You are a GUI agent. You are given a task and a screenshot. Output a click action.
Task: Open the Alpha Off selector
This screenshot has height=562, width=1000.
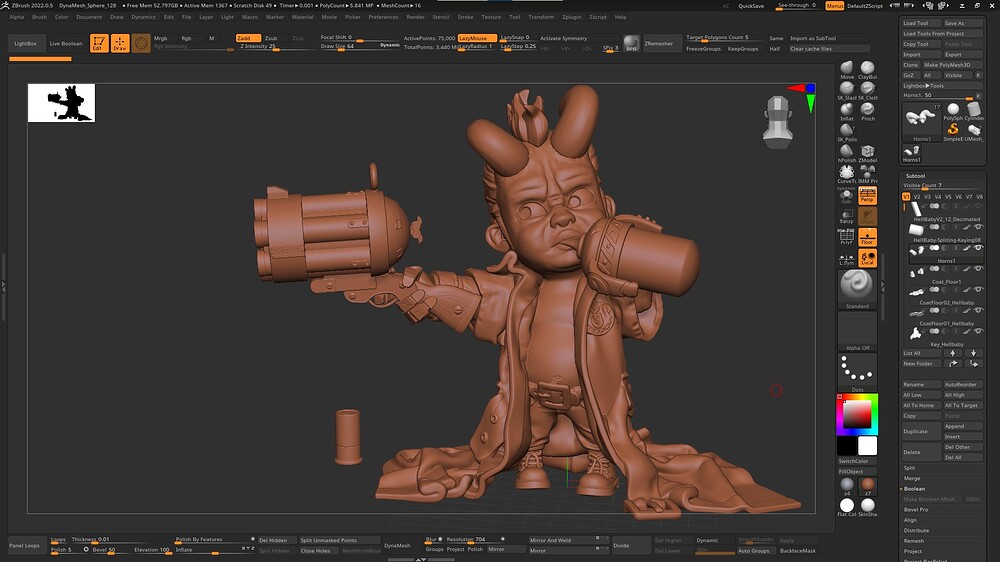coord(857,332)
